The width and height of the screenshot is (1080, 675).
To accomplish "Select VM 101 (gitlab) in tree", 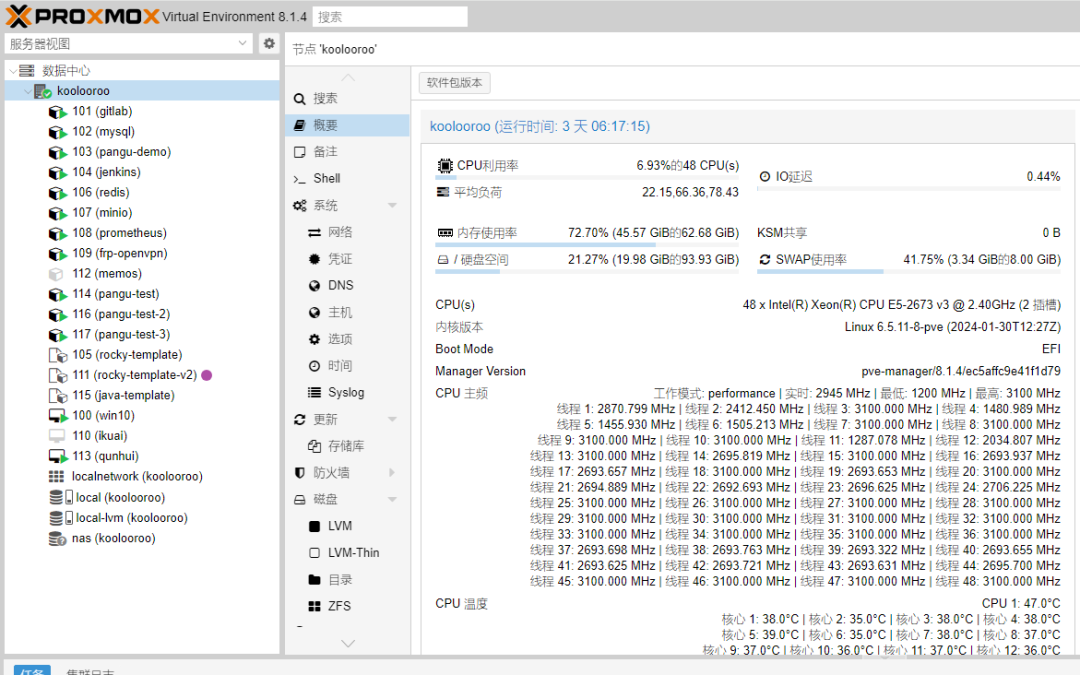I will tap(101, 112).
